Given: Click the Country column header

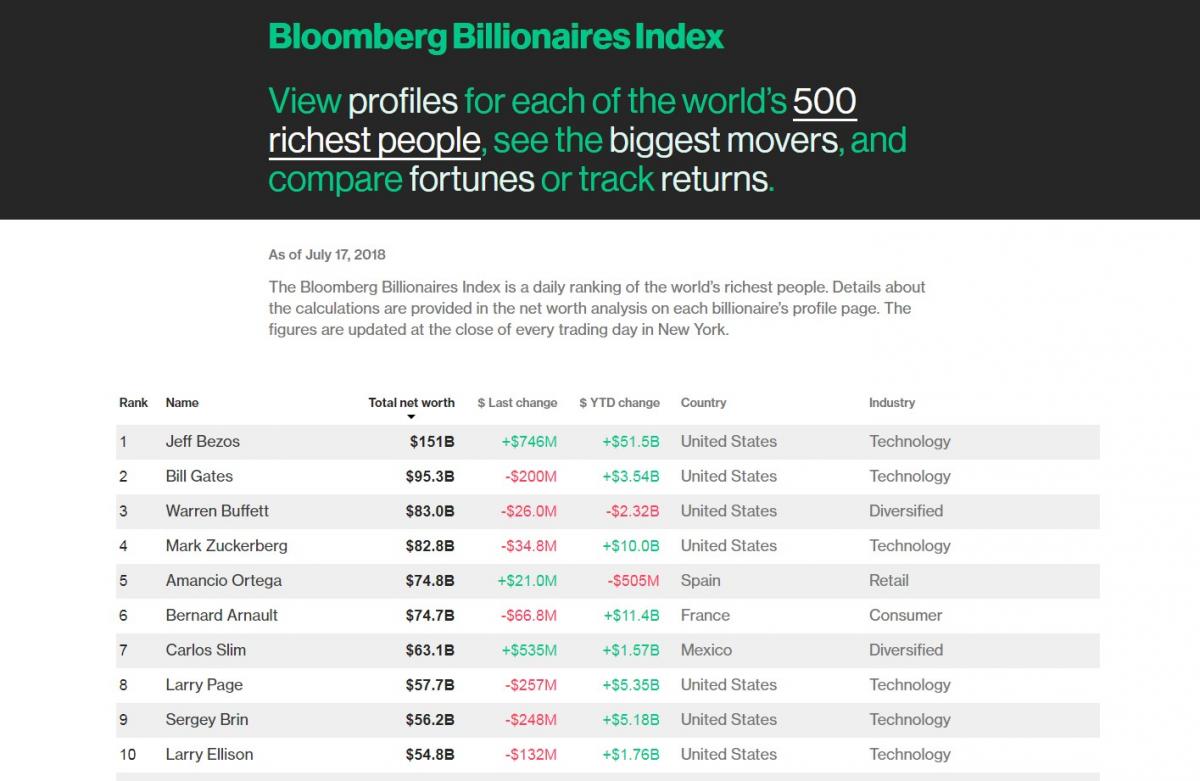Looking at the screenshot, I should point(703,402).
